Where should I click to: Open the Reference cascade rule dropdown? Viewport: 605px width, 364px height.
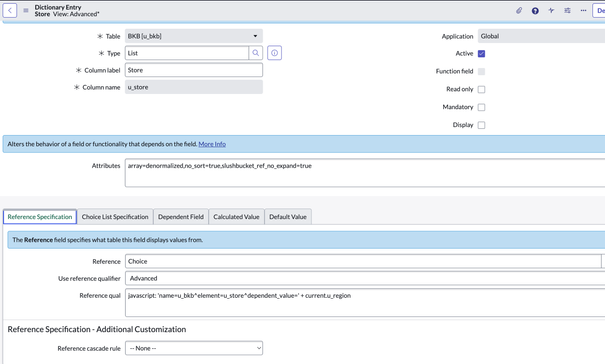coord(194,348)
